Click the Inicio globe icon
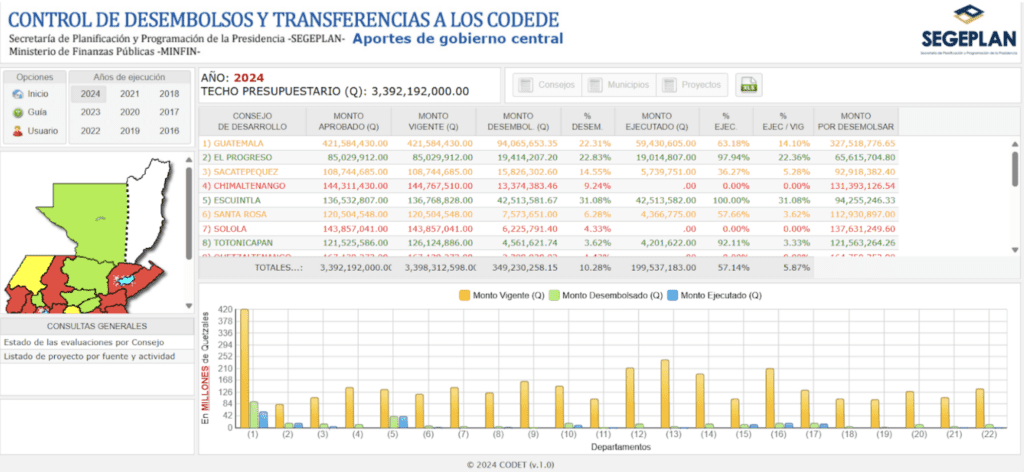Viewport: 1024px width, 472px height. (x=17, y=94)
